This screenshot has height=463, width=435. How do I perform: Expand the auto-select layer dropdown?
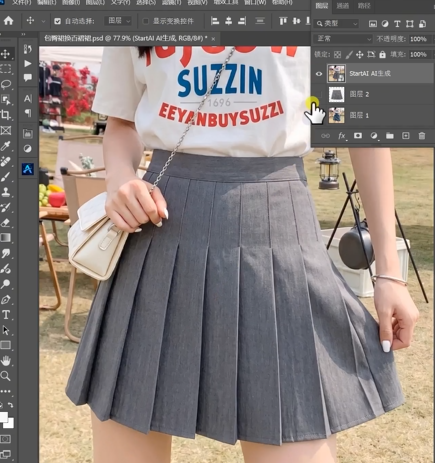(118, 21)
